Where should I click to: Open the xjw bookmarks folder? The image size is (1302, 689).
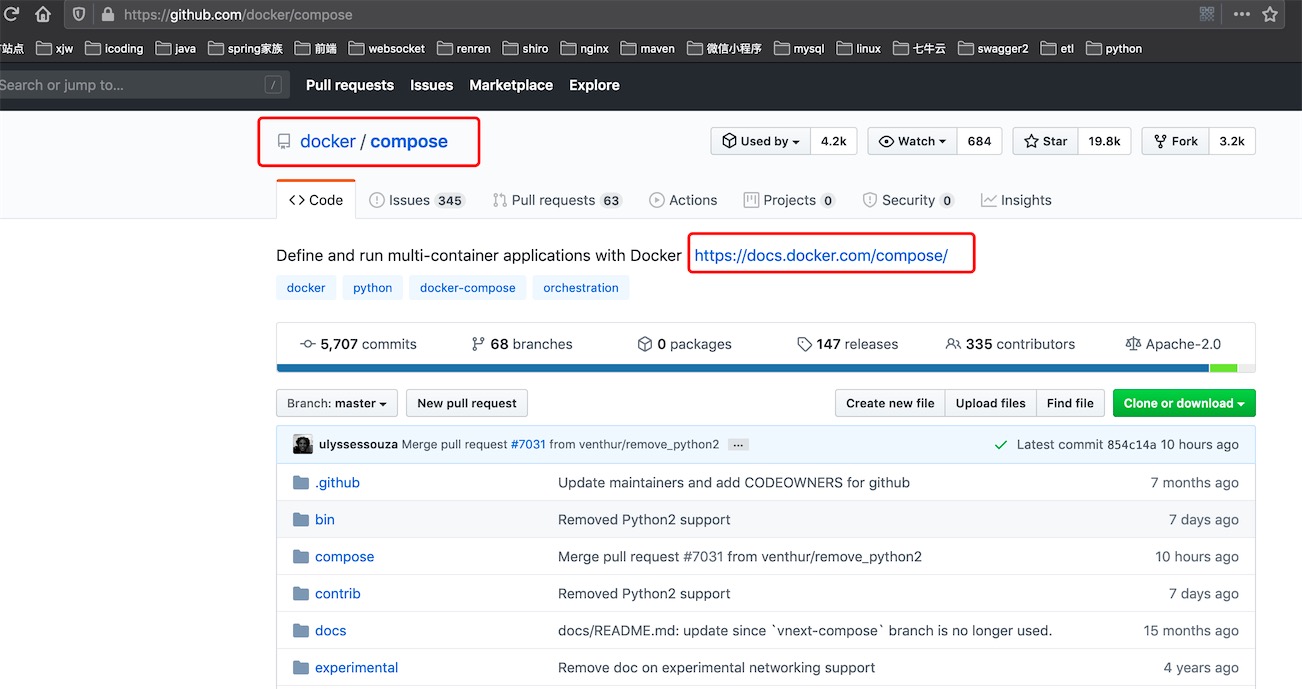tap(54, 48)
